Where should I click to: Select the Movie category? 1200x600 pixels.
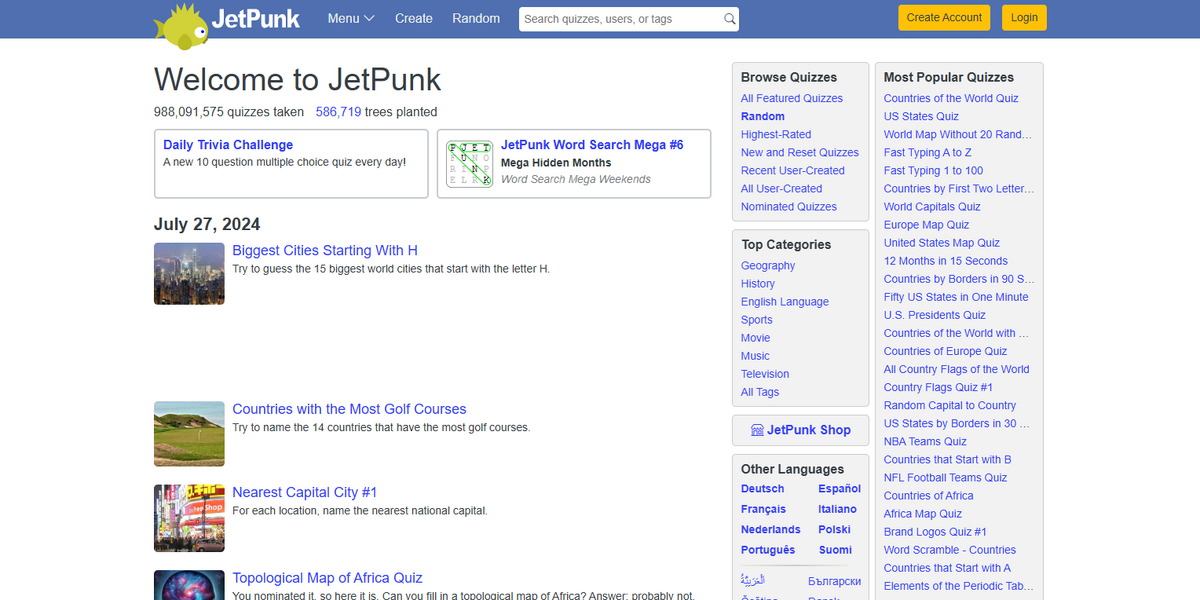(756, 337)
